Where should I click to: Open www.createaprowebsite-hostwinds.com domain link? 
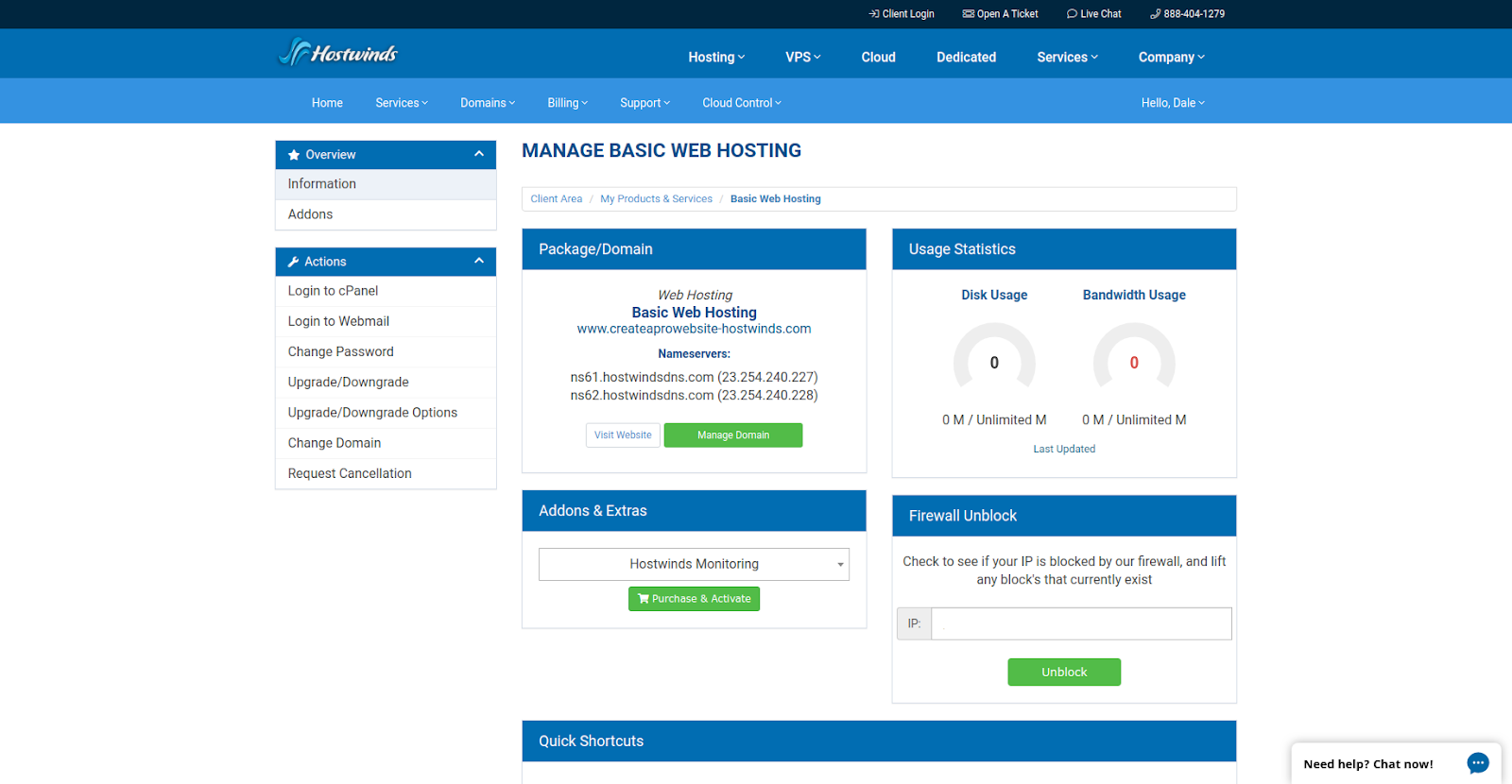[695, 329]
